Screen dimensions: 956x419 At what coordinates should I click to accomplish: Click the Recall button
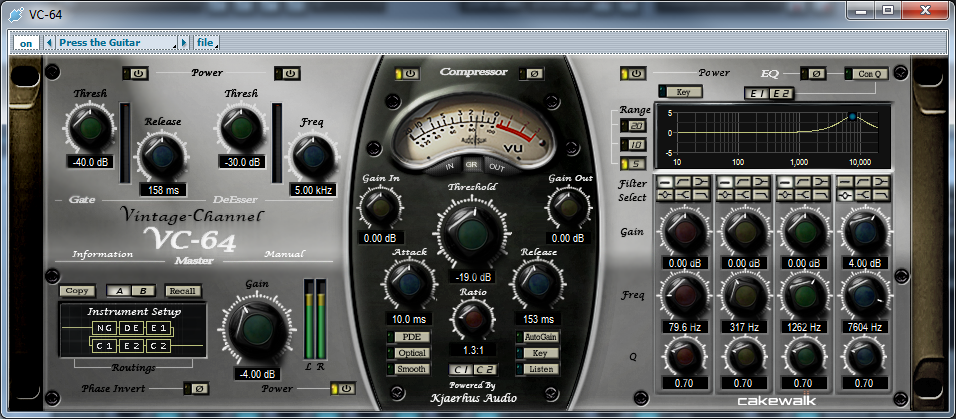point(182,291)
